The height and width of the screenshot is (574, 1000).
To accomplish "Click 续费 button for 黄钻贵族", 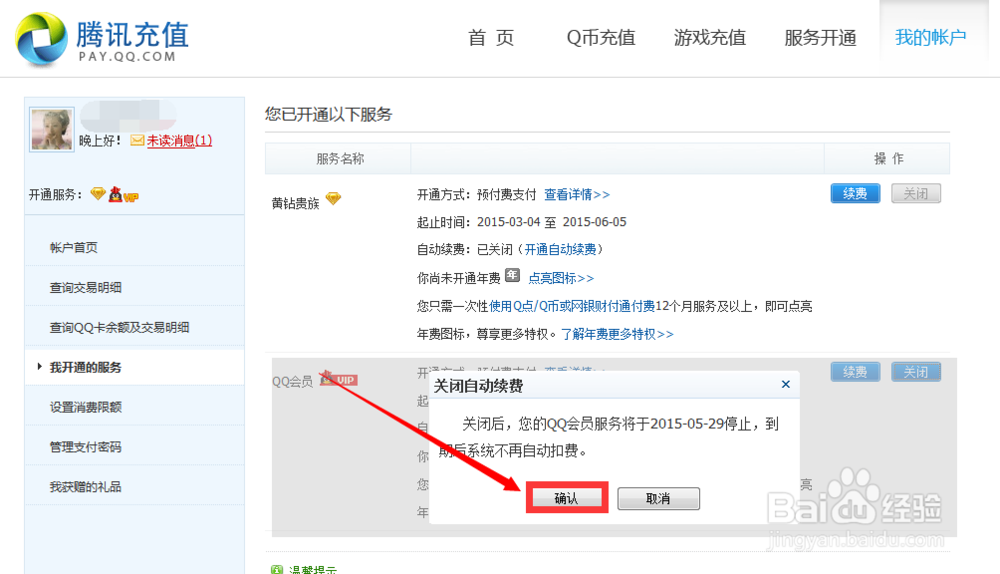I will tap(855, 193).
